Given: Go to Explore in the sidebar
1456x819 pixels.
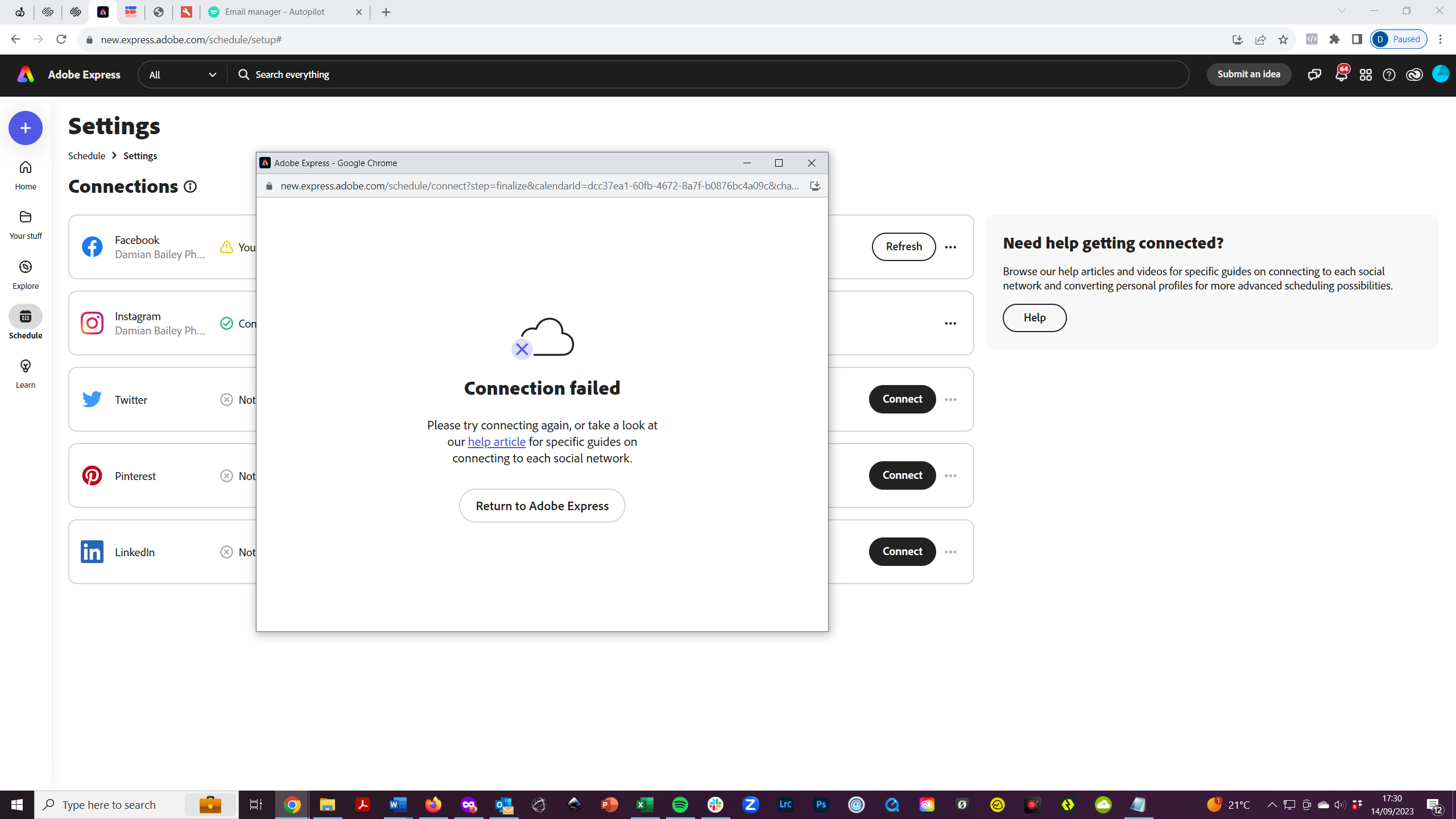Looking at the screenshot, I should point(26,274).
